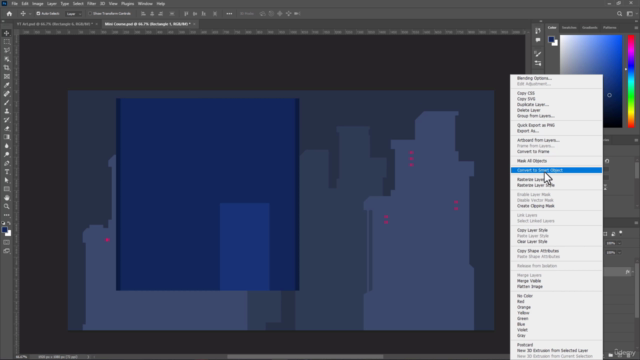Image resolution: width=640 pixels, height=360 pixels.
Task: Switch to the Swatches panel tab
Action: [569, 27]
